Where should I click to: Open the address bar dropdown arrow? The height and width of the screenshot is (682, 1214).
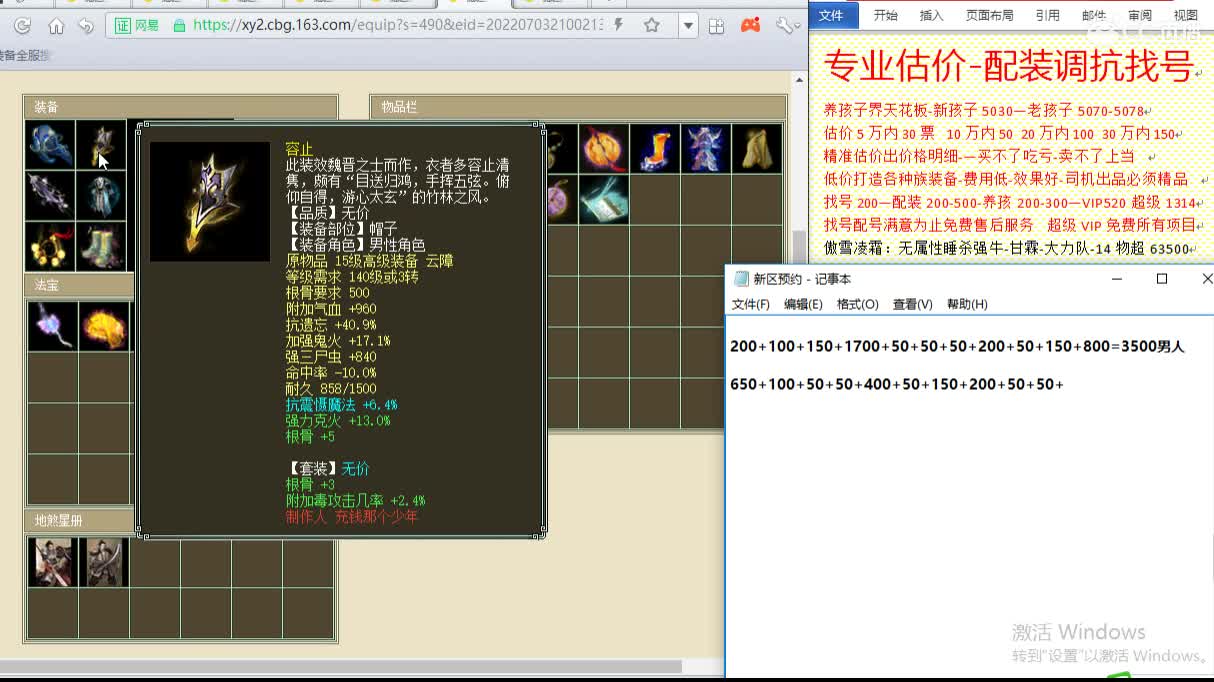pos(687,26)
